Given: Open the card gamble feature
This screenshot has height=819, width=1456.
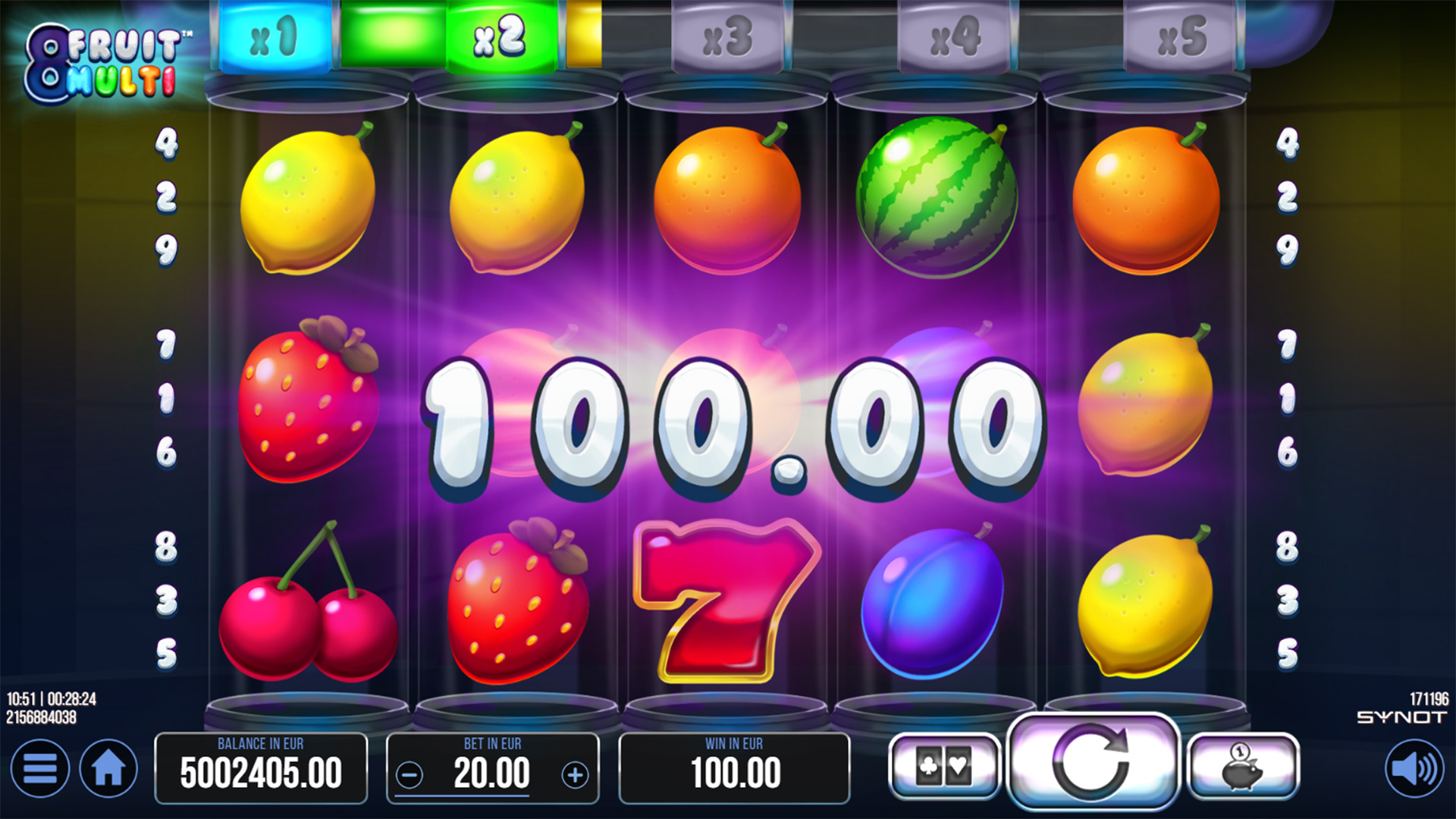Looking at the screenshot, I should pos(944,767).
